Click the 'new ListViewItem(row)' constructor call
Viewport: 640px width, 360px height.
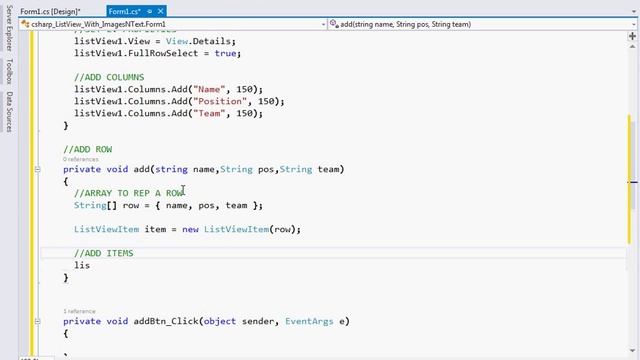(241, 229)
